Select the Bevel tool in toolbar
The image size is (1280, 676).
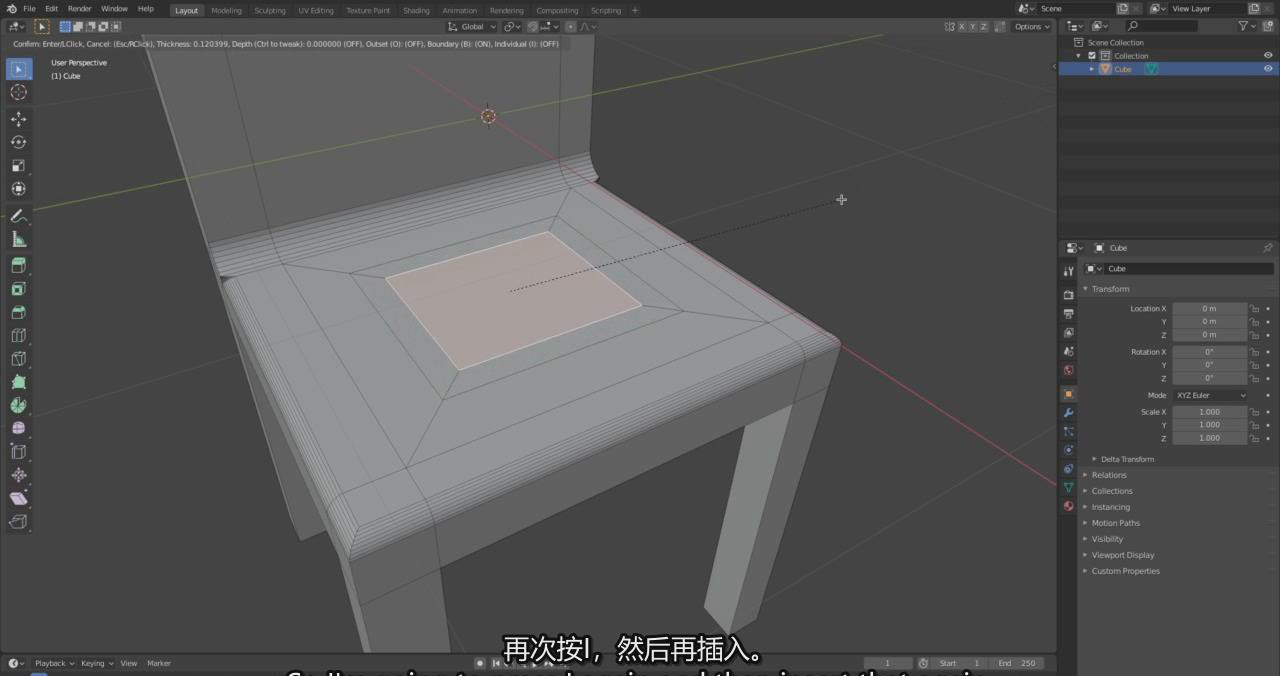[18, 312]
